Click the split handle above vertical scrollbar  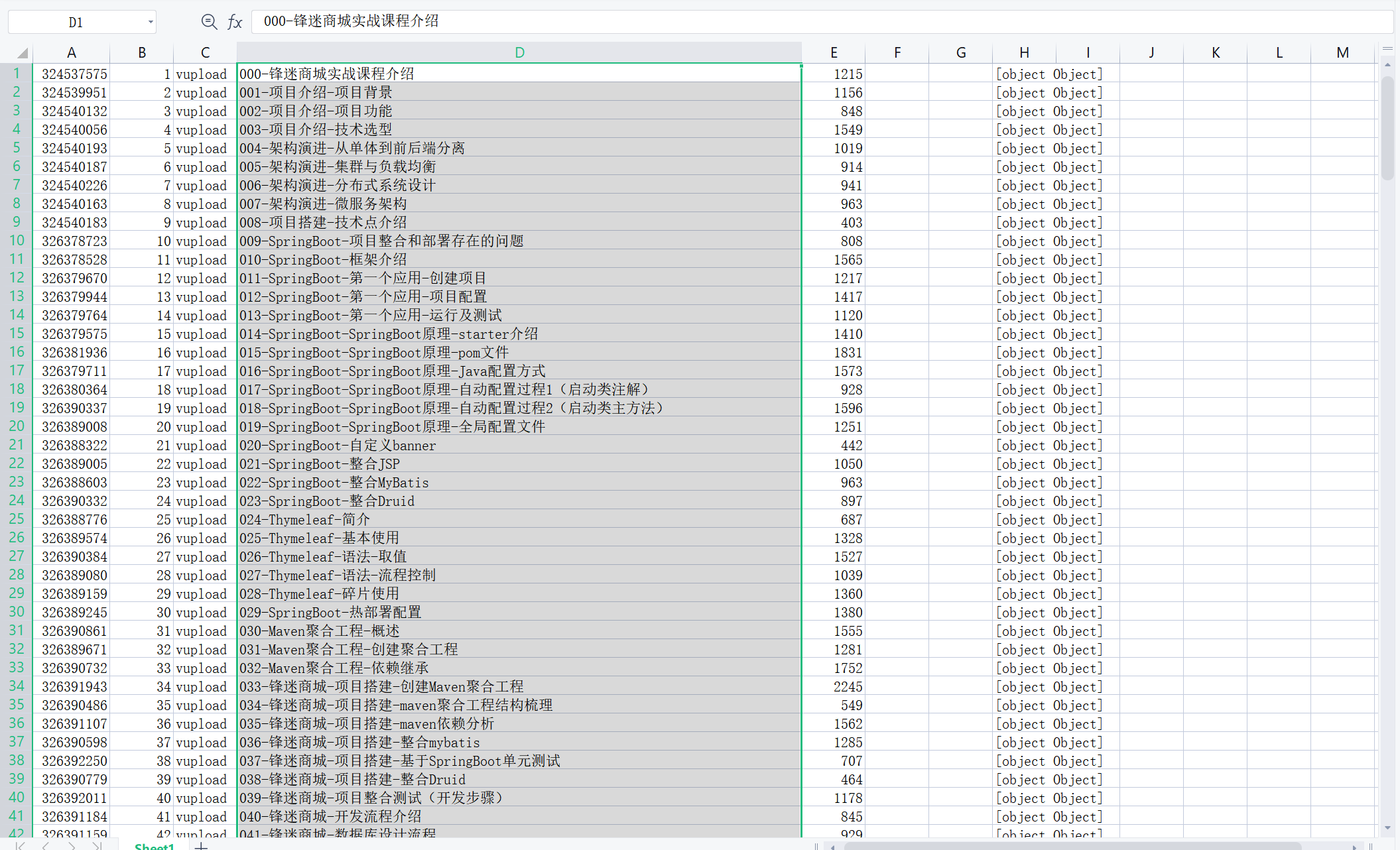[x=1387, y=48]
